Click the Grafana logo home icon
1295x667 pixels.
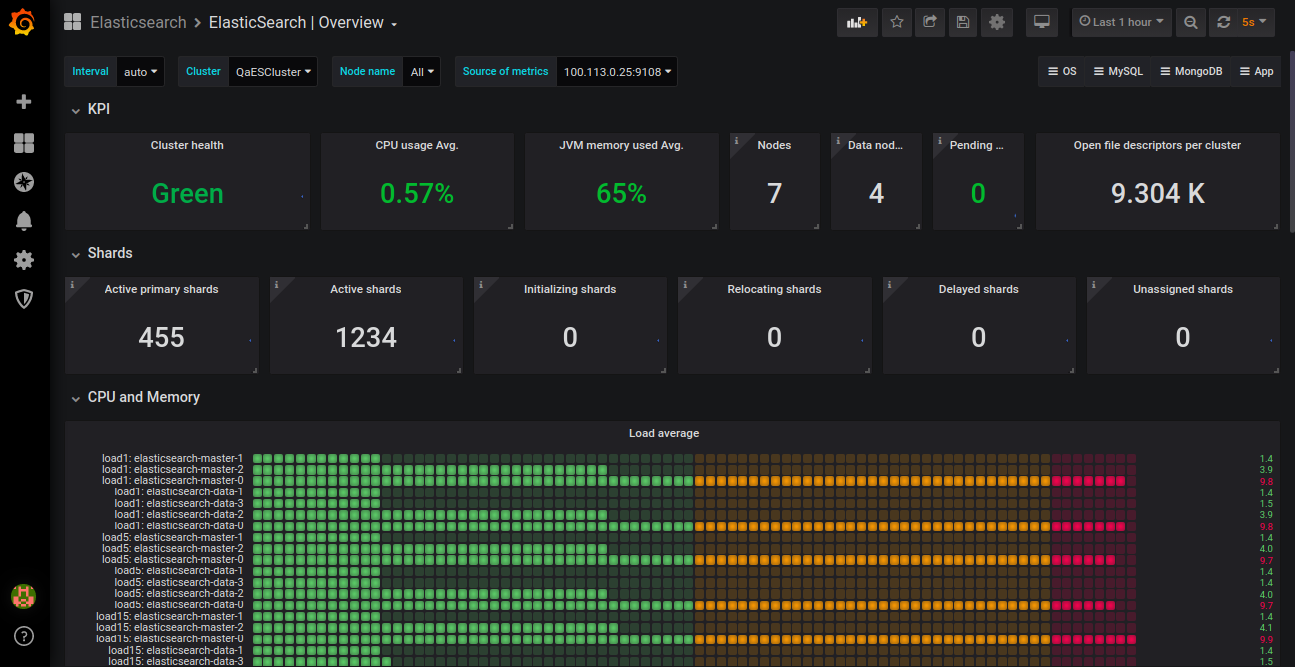[24, 22]
